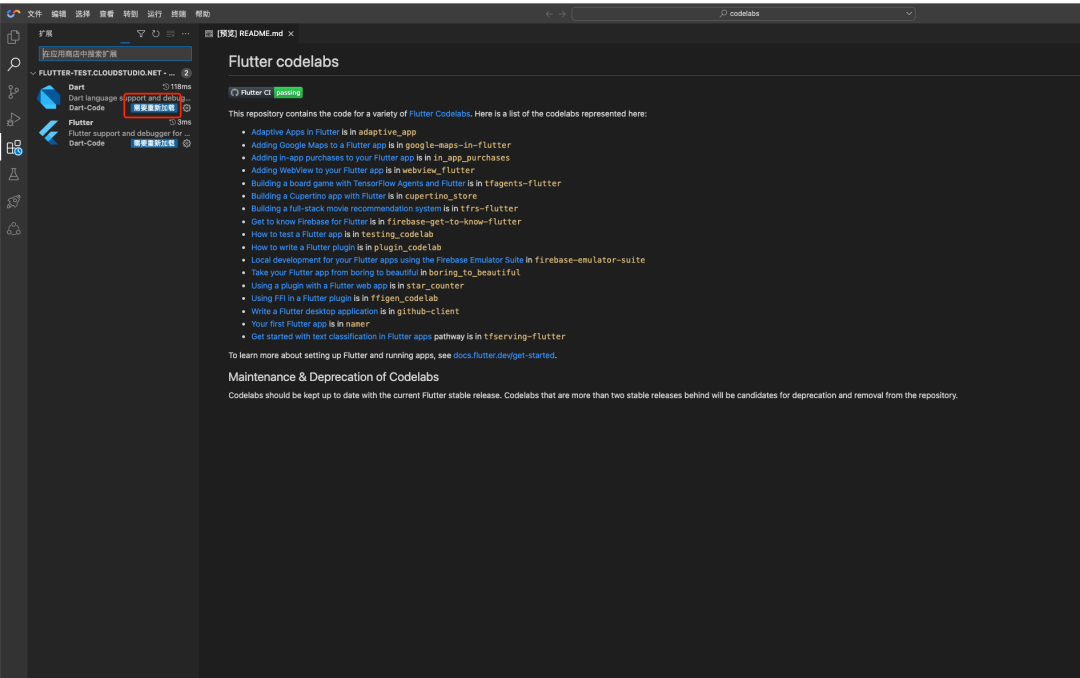Open the codelabs command center dropdown arrow
The height and width of the screenshot is (678, 1080).
tap(908, 14)
